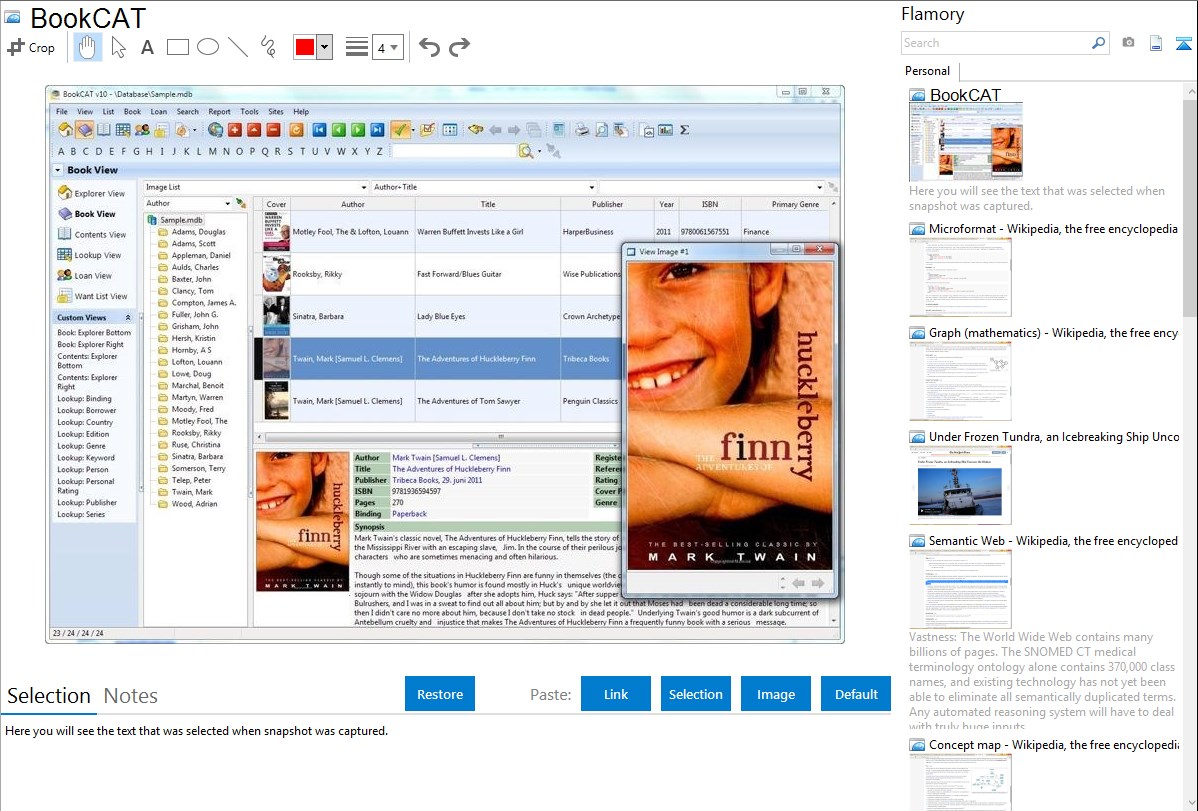
Task: Click the globe web icon in BookCAT toolbar
Action: tap(215, 130)
